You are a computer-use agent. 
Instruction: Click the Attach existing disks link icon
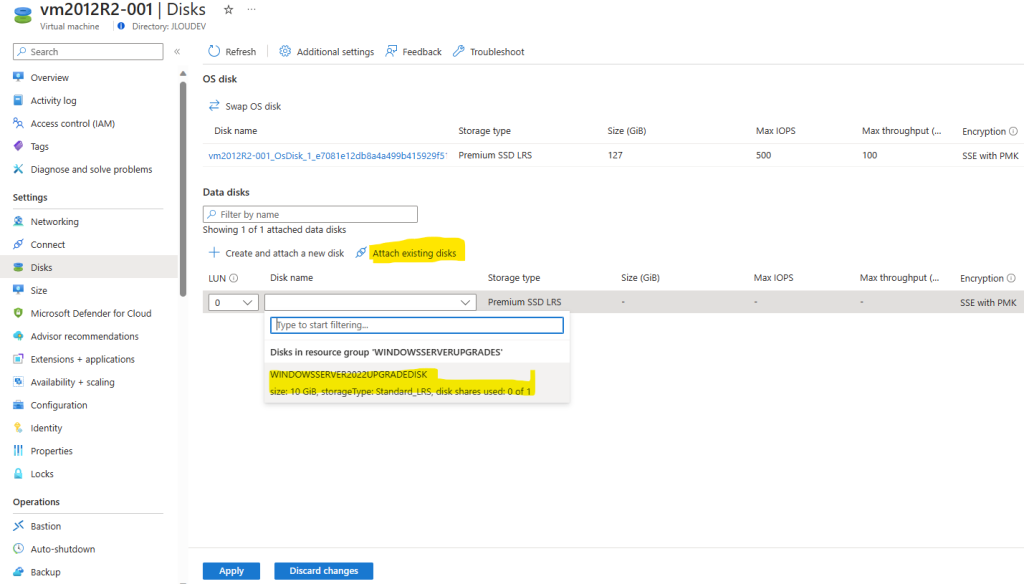tap(360, 252)
